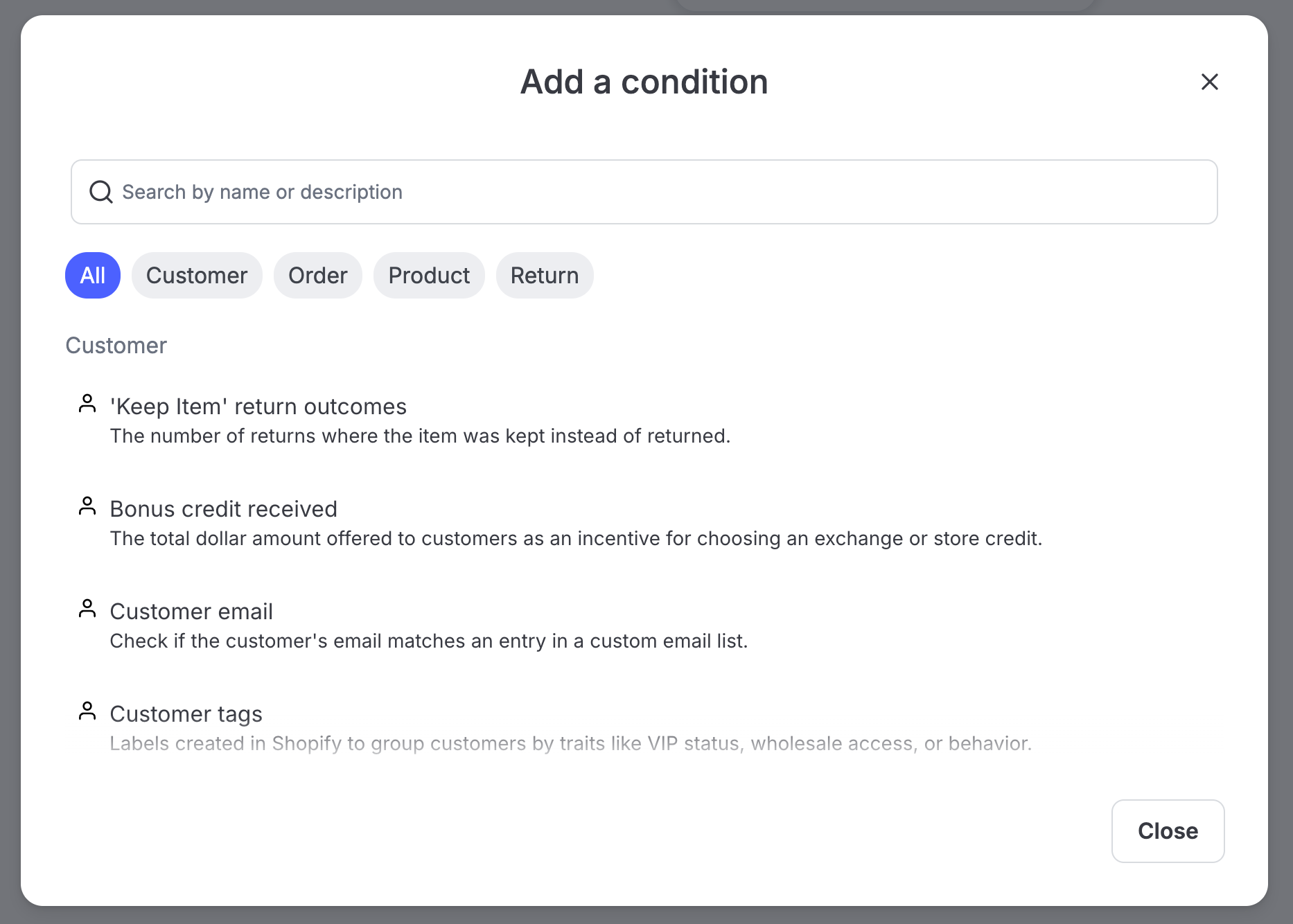Screen dimensions: 1293x924
Task: Click the magnifying glass search icon
Action: (x=101, y=192)
